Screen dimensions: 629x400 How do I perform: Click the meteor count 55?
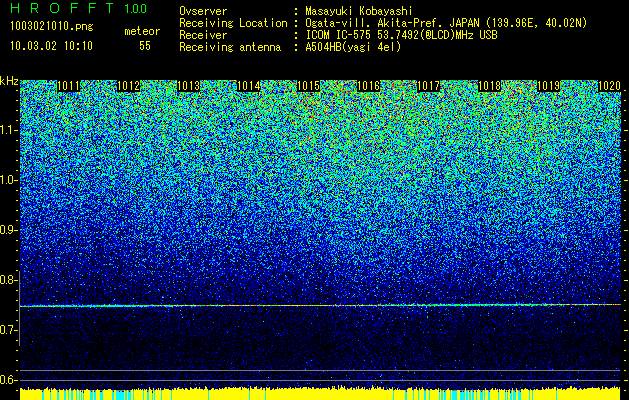click(145, 46)
